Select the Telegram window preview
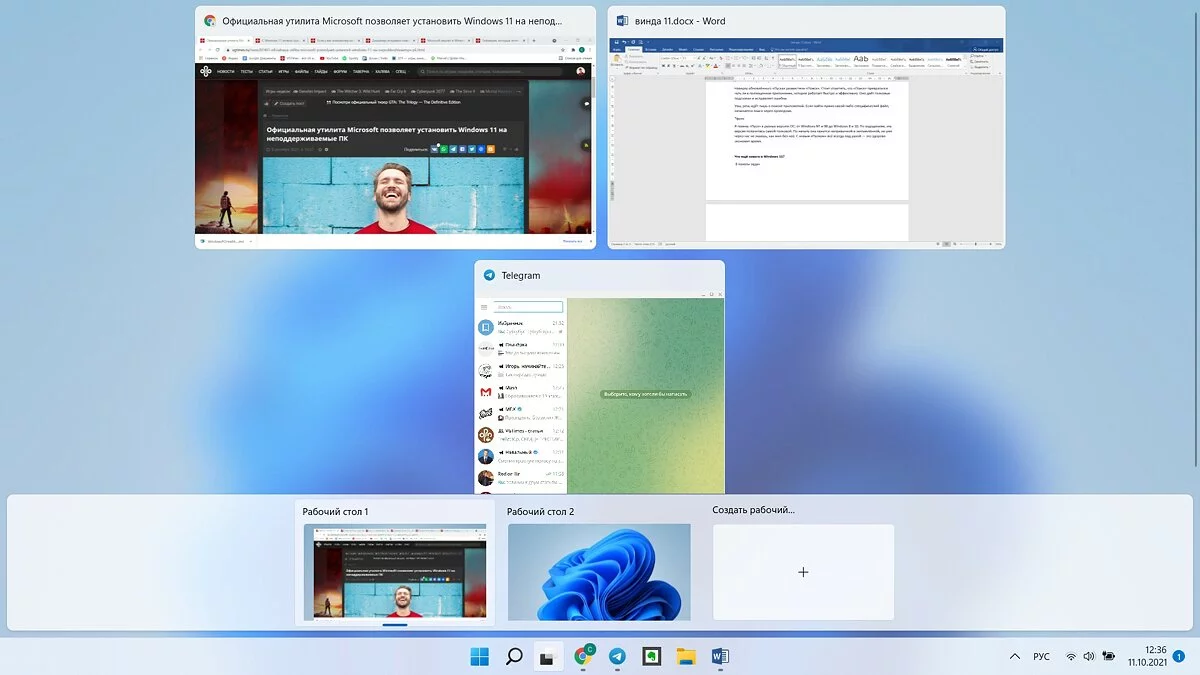The height and width of the screenshot is (675, 1200). [599, 390]
